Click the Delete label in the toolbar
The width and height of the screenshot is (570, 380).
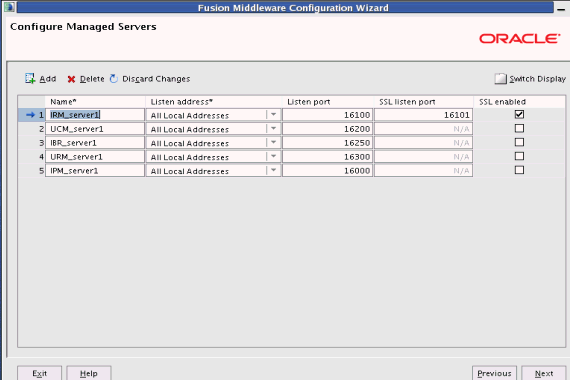(x=92, y=79)
